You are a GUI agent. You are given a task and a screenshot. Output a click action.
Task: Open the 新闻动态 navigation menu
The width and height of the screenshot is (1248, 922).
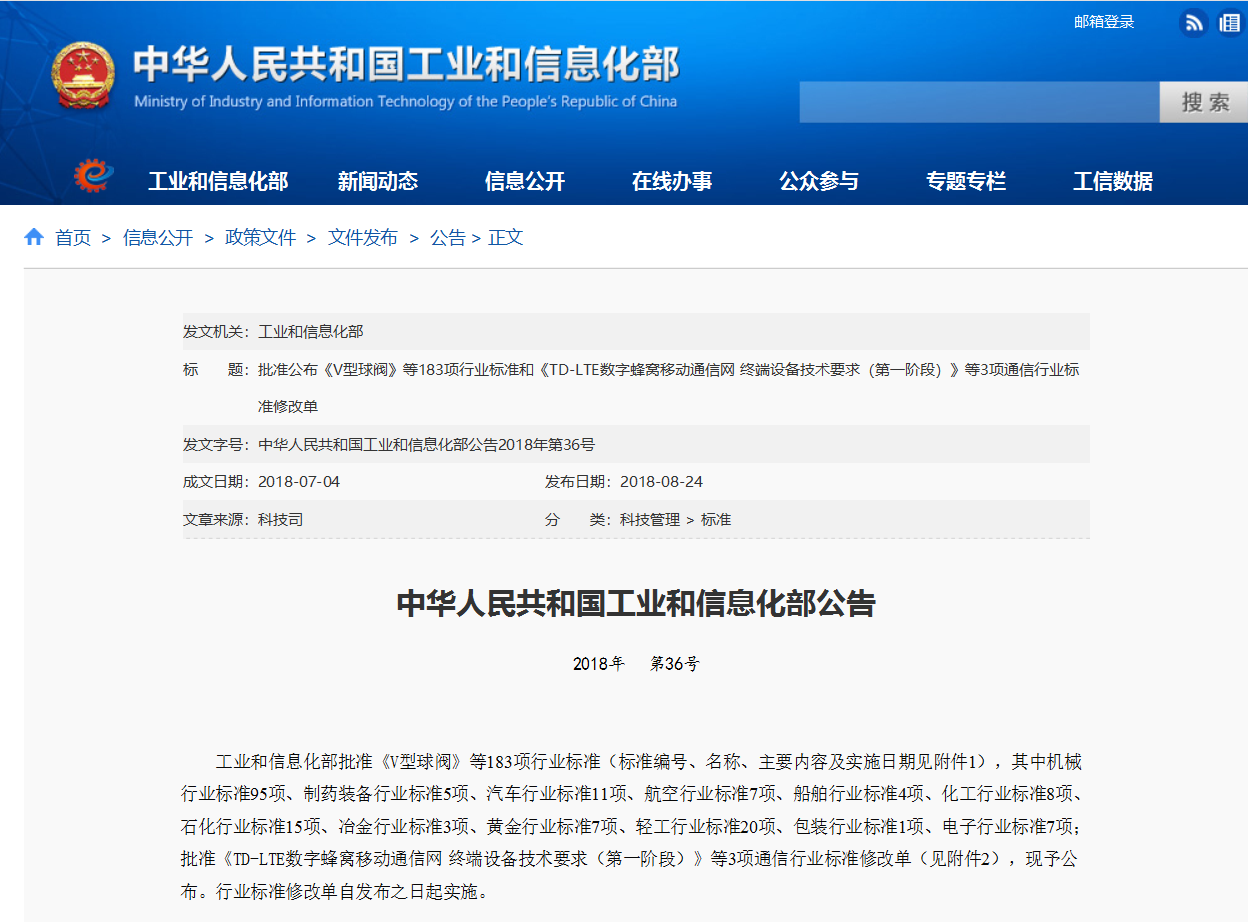click(x=378, y=181)
